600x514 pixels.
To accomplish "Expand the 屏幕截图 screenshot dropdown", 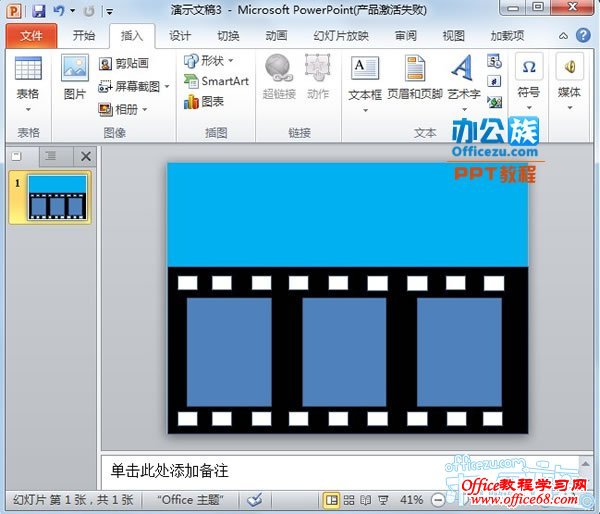I will (165, 87).
